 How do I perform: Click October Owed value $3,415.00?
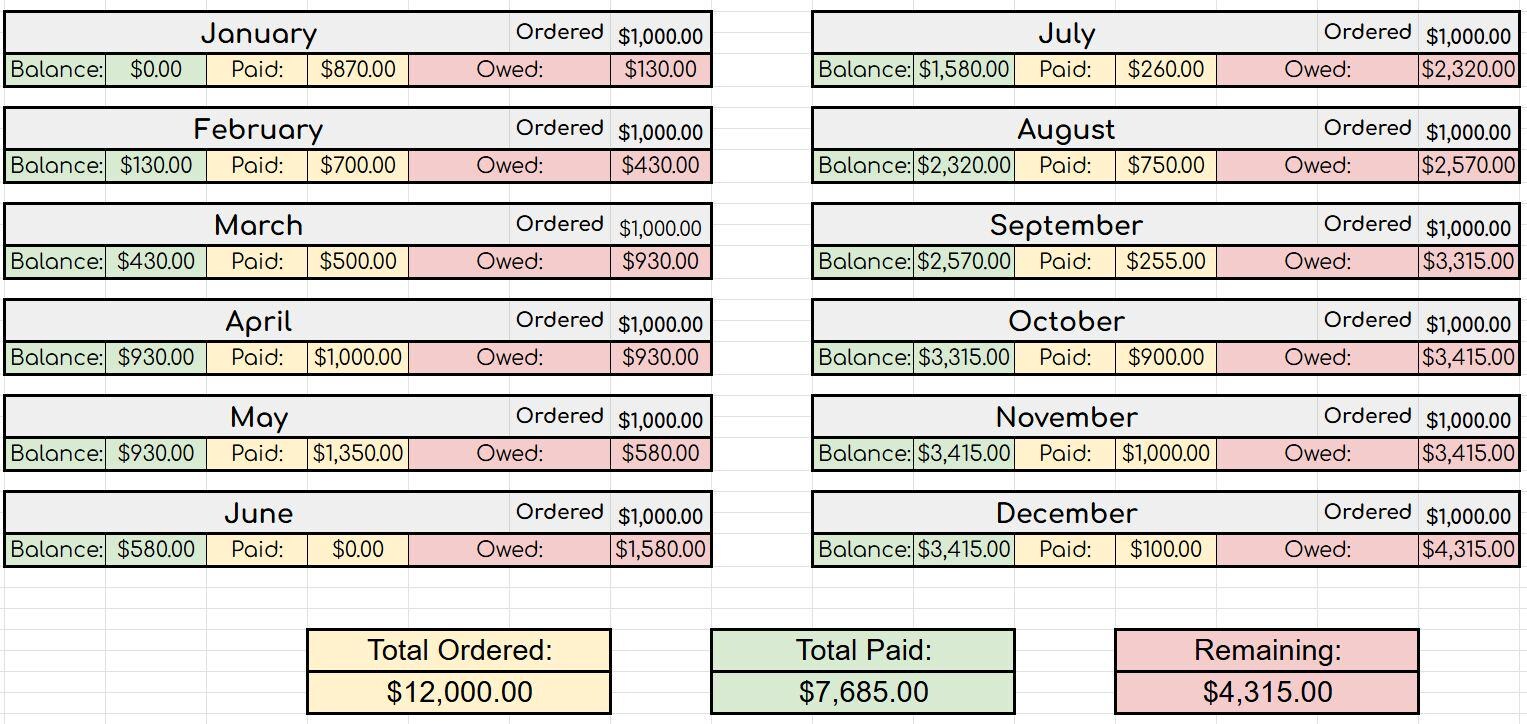point(1468,358)
